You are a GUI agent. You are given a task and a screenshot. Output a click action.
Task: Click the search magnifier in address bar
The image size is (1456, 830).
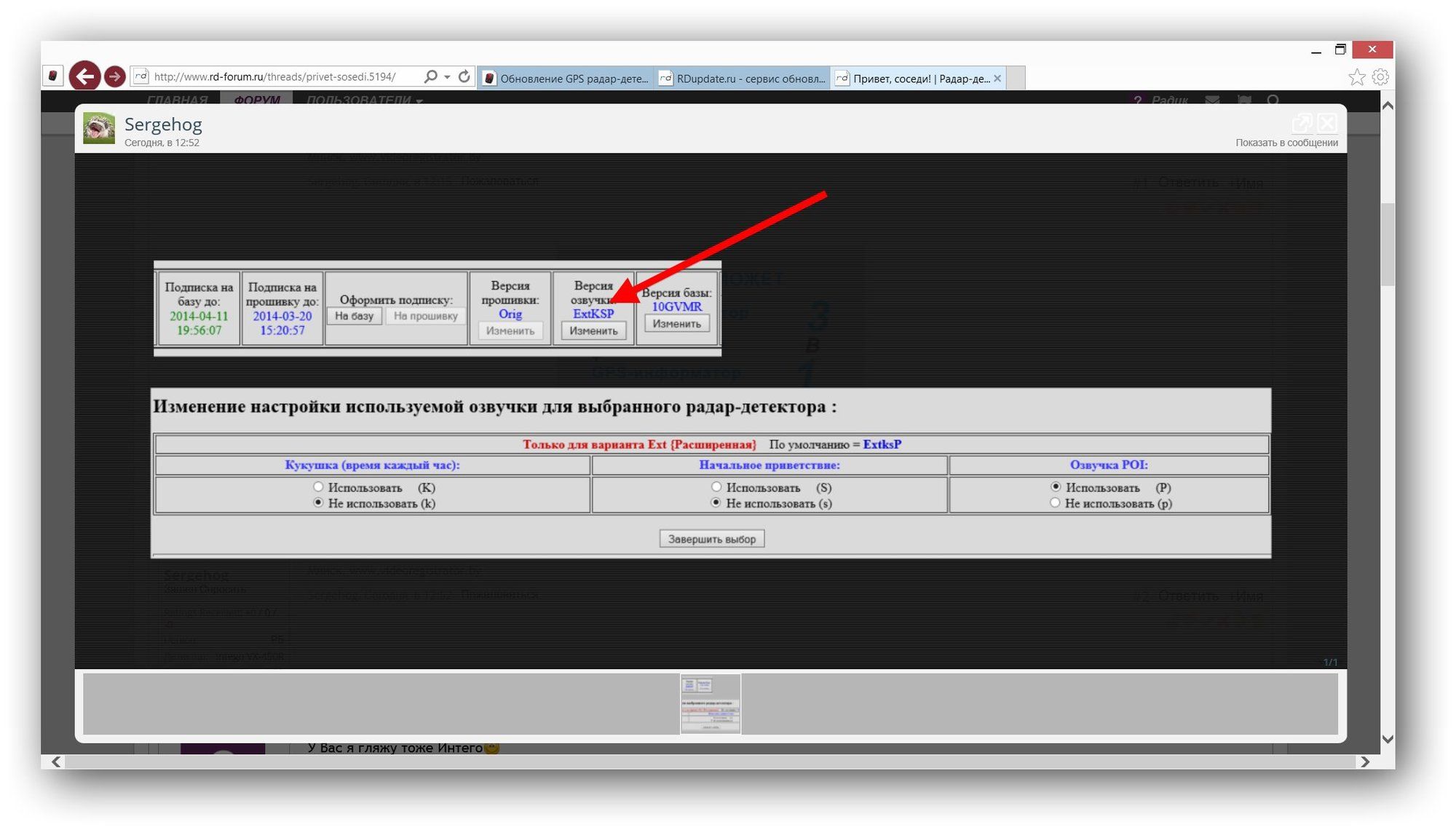point(430,76)
